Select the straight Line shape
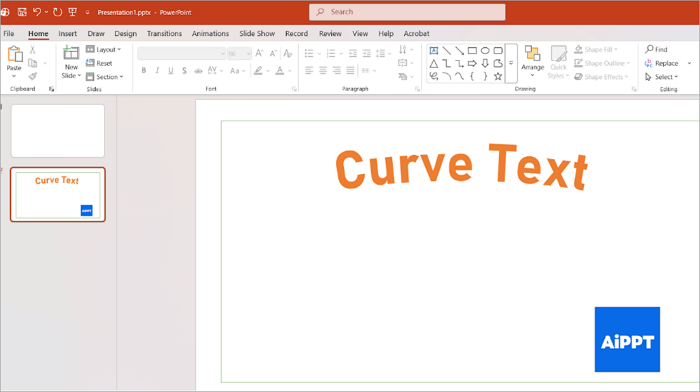 [x=446, y=50]
